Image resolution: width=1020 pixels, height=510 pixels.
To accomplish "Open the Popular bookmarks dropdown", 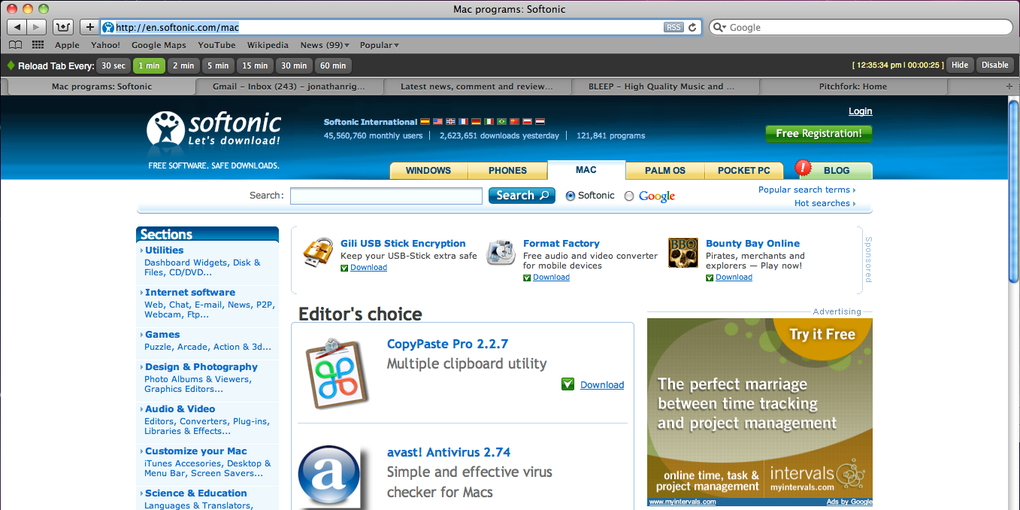I will click(x=379, y=45).
